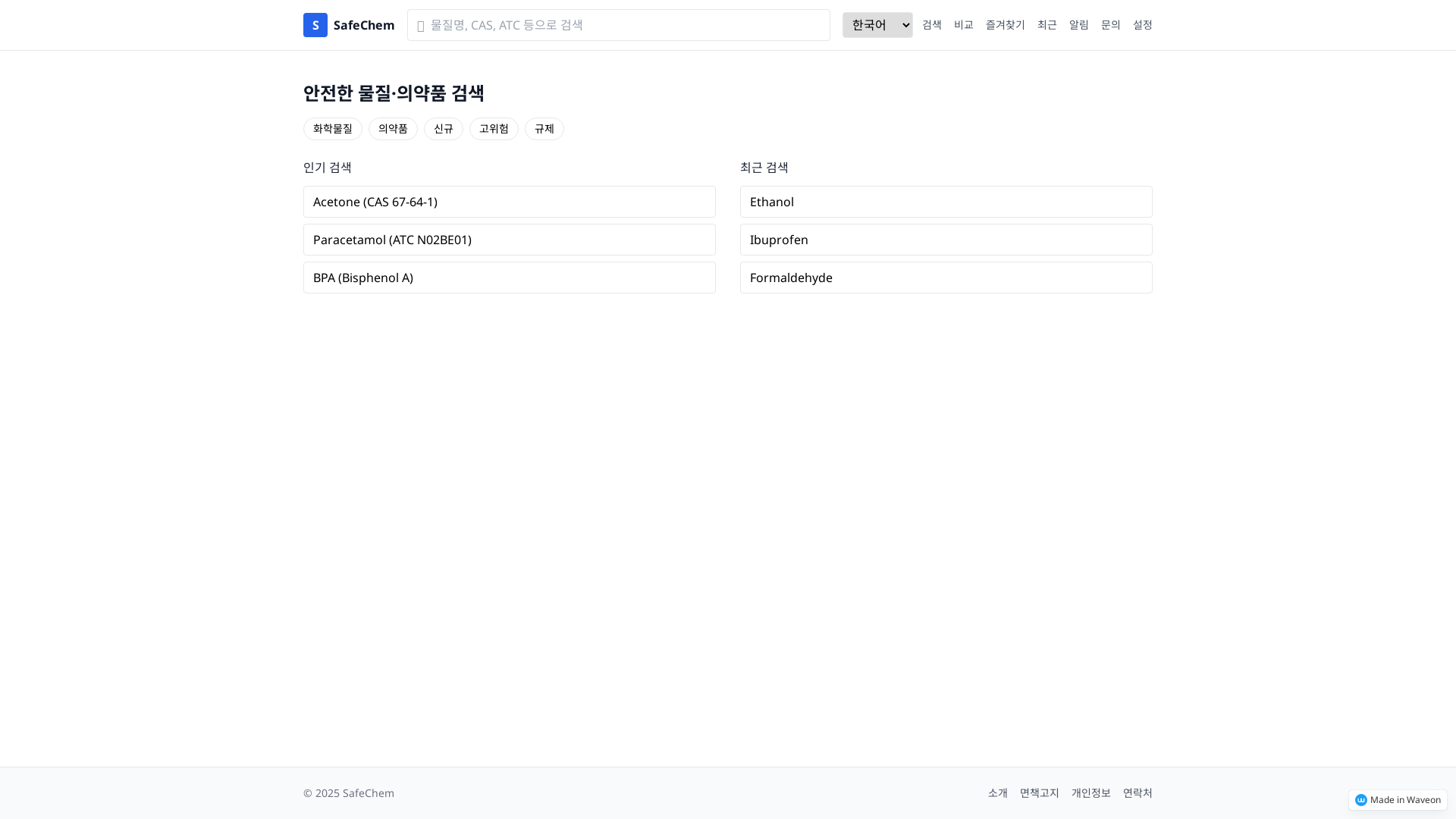
Task: Click the search magnifier icon in search bar
Action: (x=420, y=25)
